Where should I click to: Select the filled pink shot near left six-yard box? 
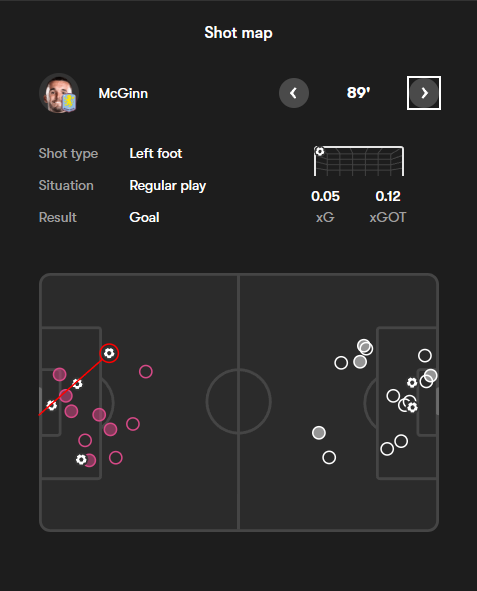point(60,374)
